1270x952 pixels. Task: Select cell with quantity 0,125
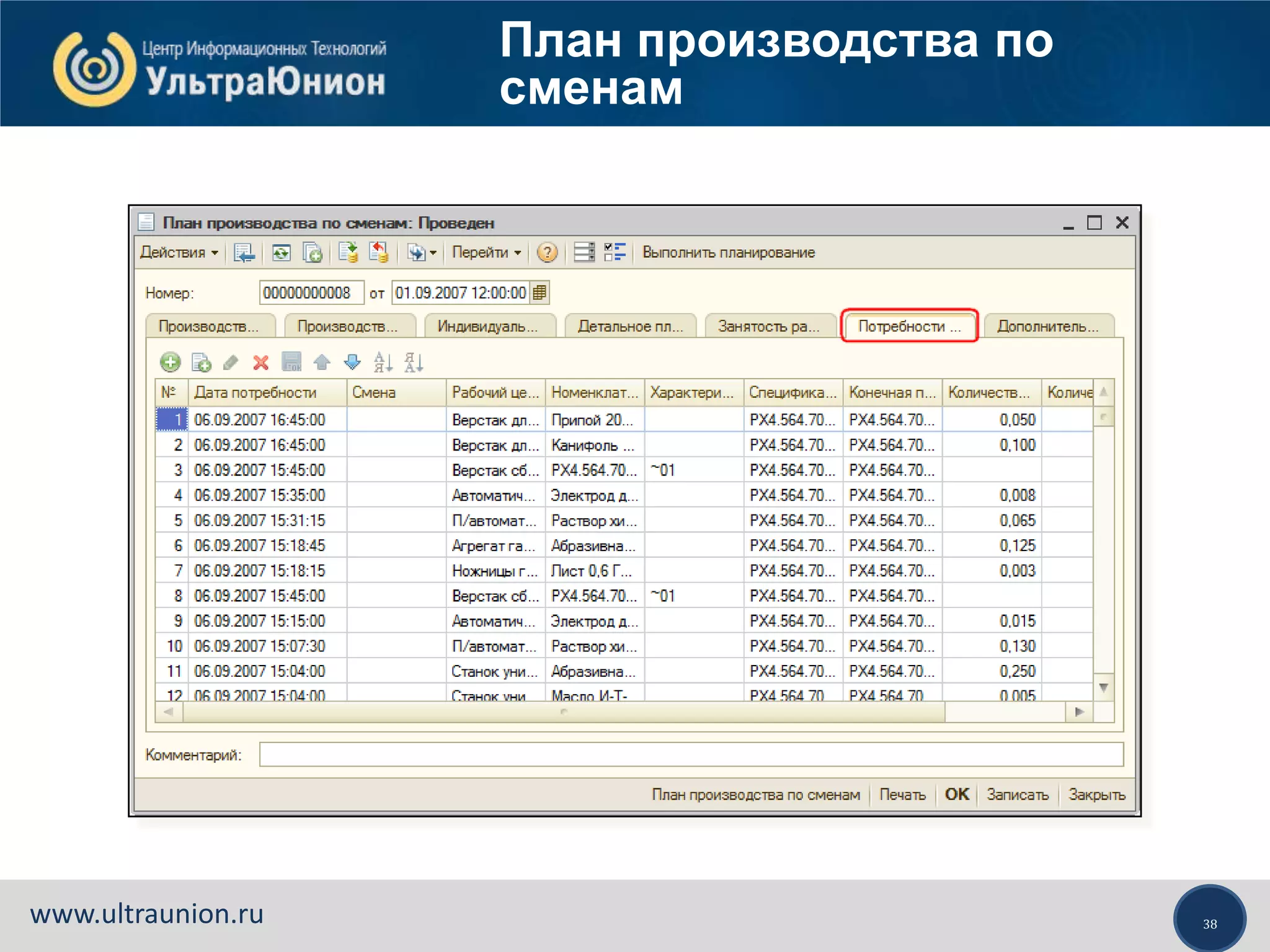coord(992,545)
